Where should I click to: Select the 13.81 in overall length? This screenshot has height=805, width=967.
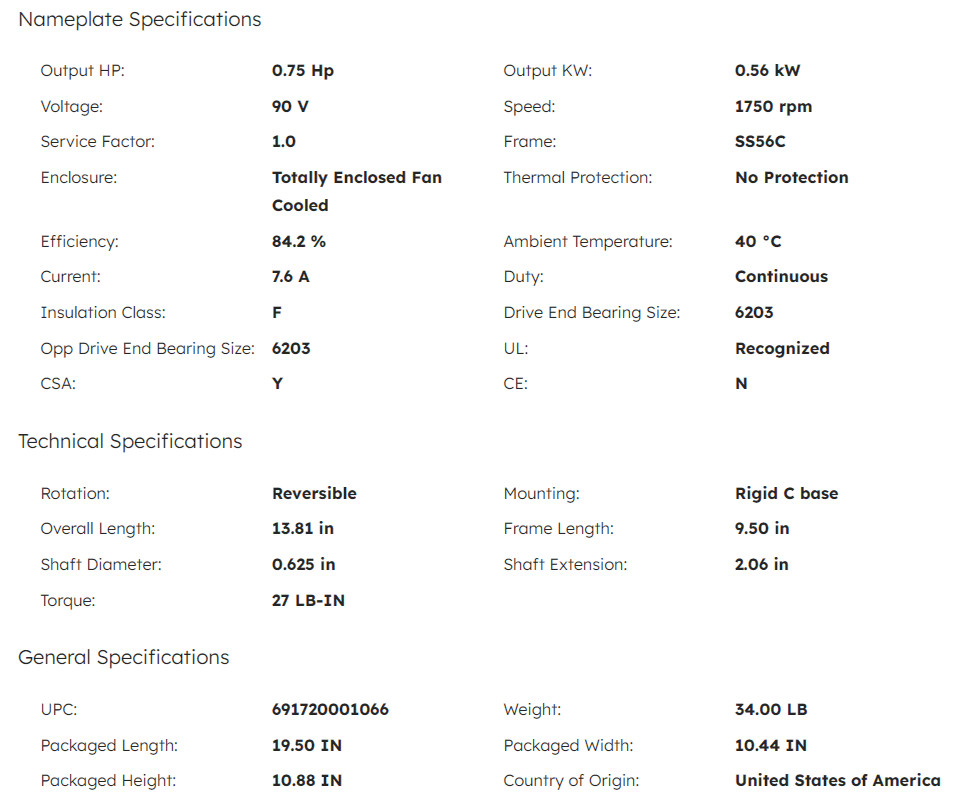click(303, 529)
